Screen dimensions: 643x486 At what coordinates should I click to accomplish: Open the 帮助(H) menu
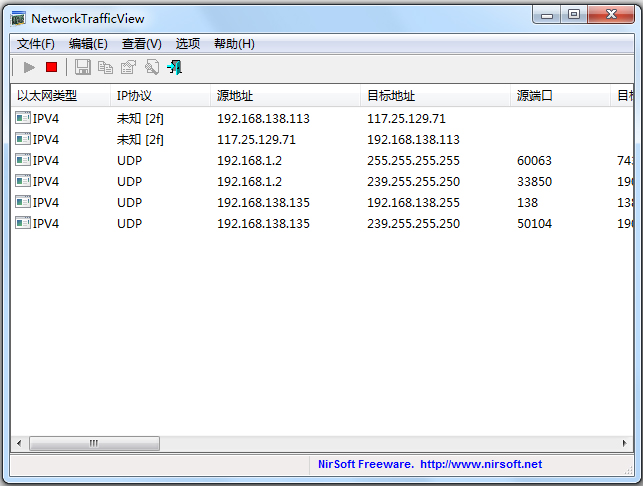point(234,43)
